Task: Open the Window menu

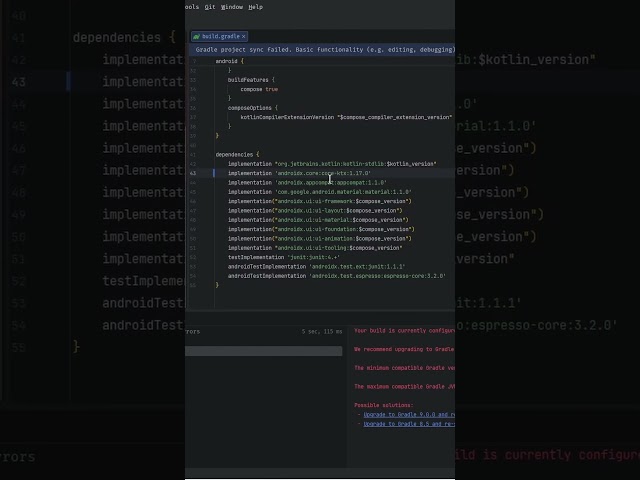Action: click(232, 7)
